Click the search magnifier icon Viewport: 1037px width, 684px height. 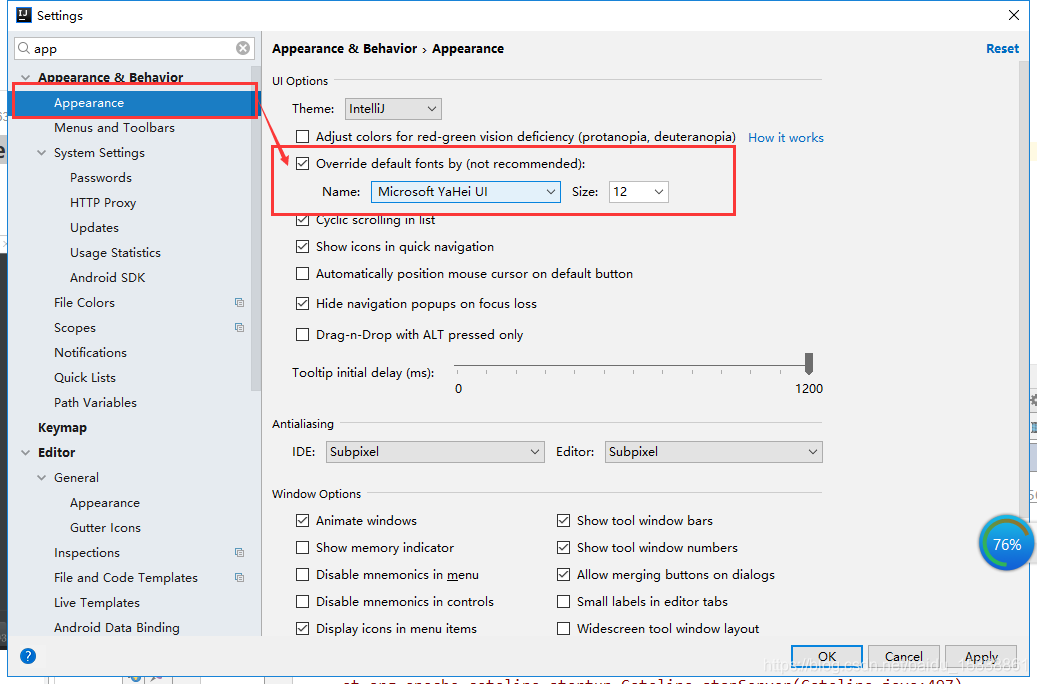(24, 48)
